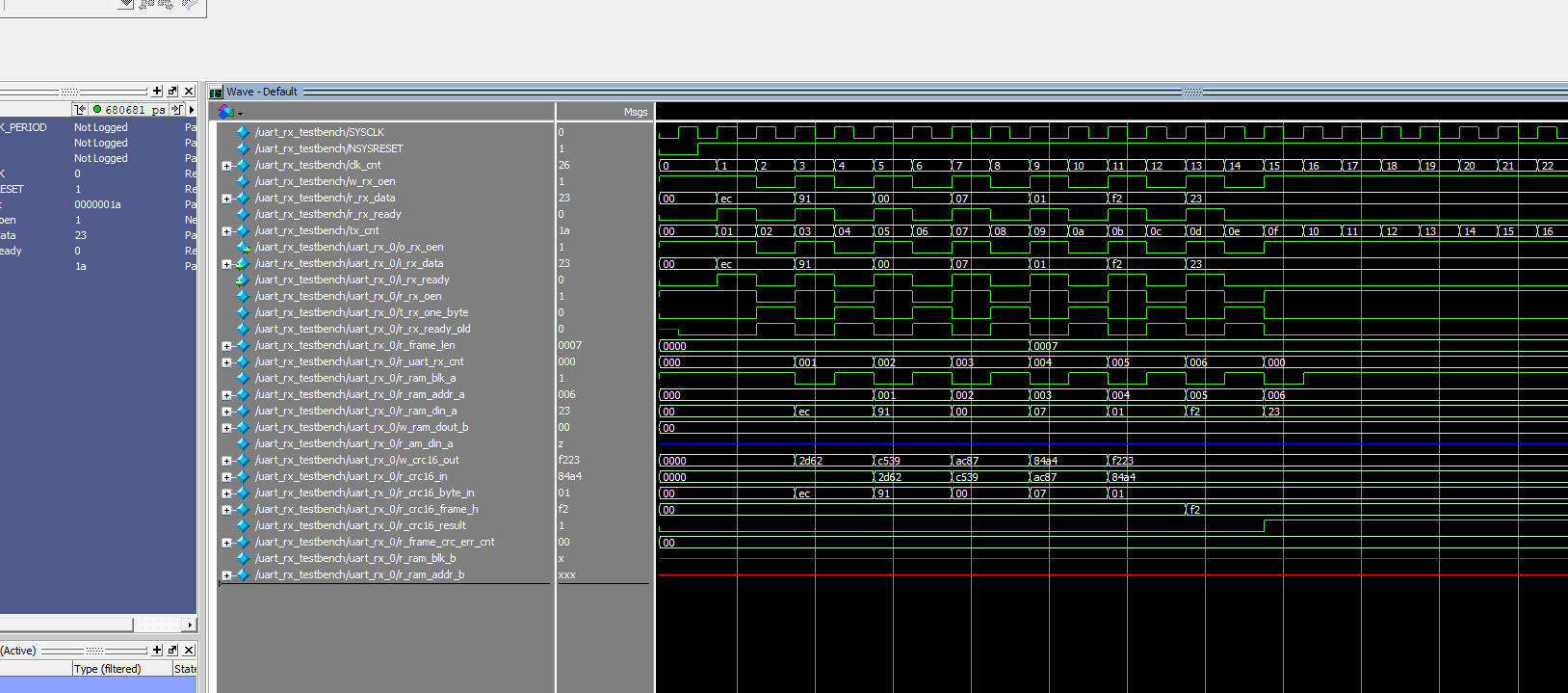
Task: Click the xxx value of r_ram_addr_b
Action: click(x=566, y=574)
